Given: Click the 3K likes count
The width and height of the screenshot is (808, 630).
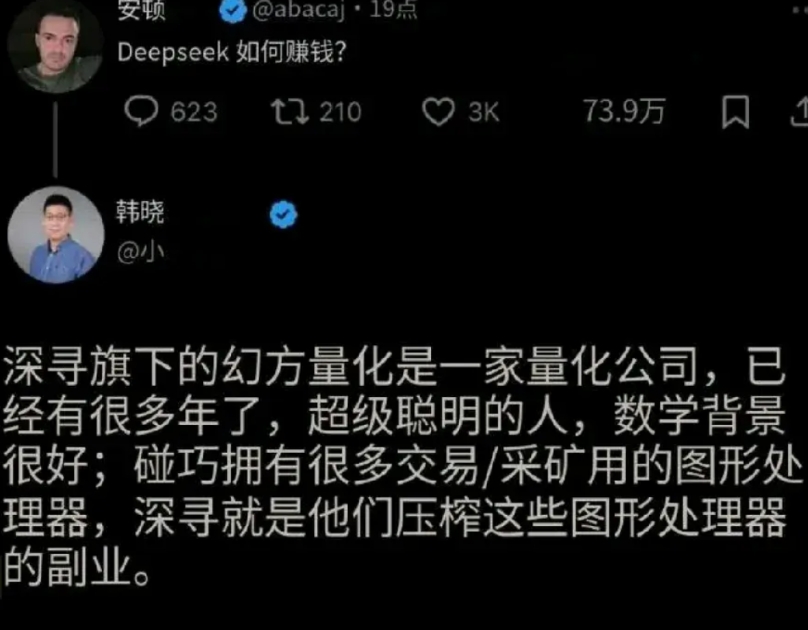Looking at the screenshot, I should click(x=483, y=112).
